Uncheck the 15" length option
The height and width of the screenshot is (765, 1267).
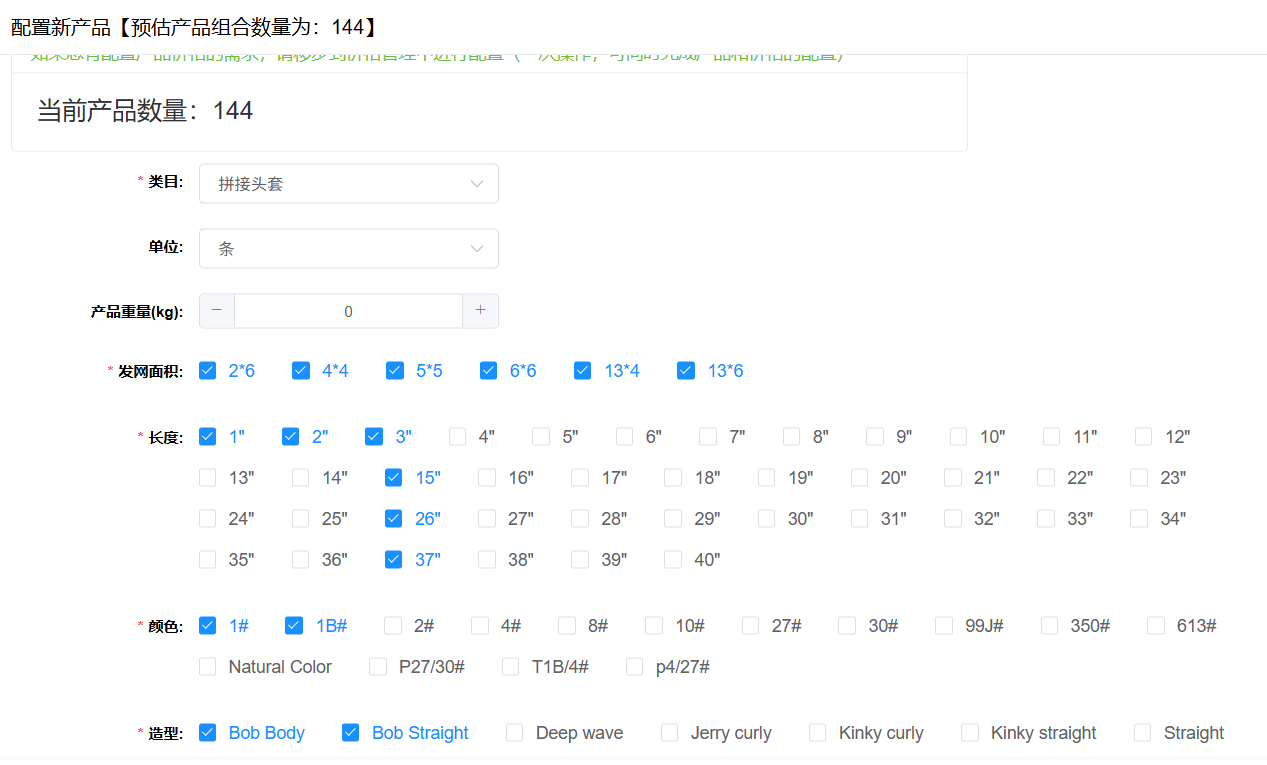pos(394,478)
